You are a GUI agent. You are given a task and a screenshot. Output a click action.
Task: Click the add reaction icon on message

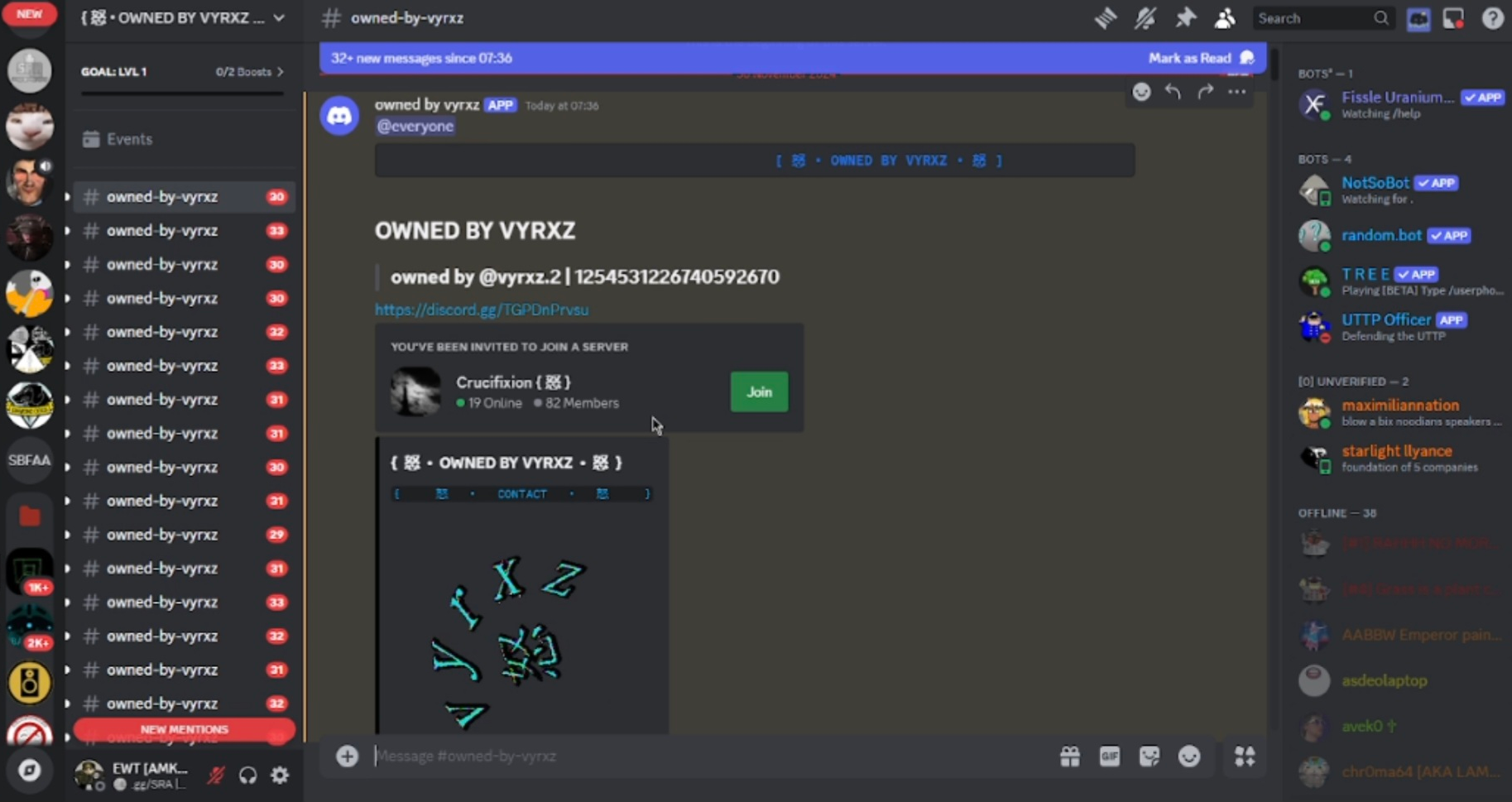pos(1141,92)
